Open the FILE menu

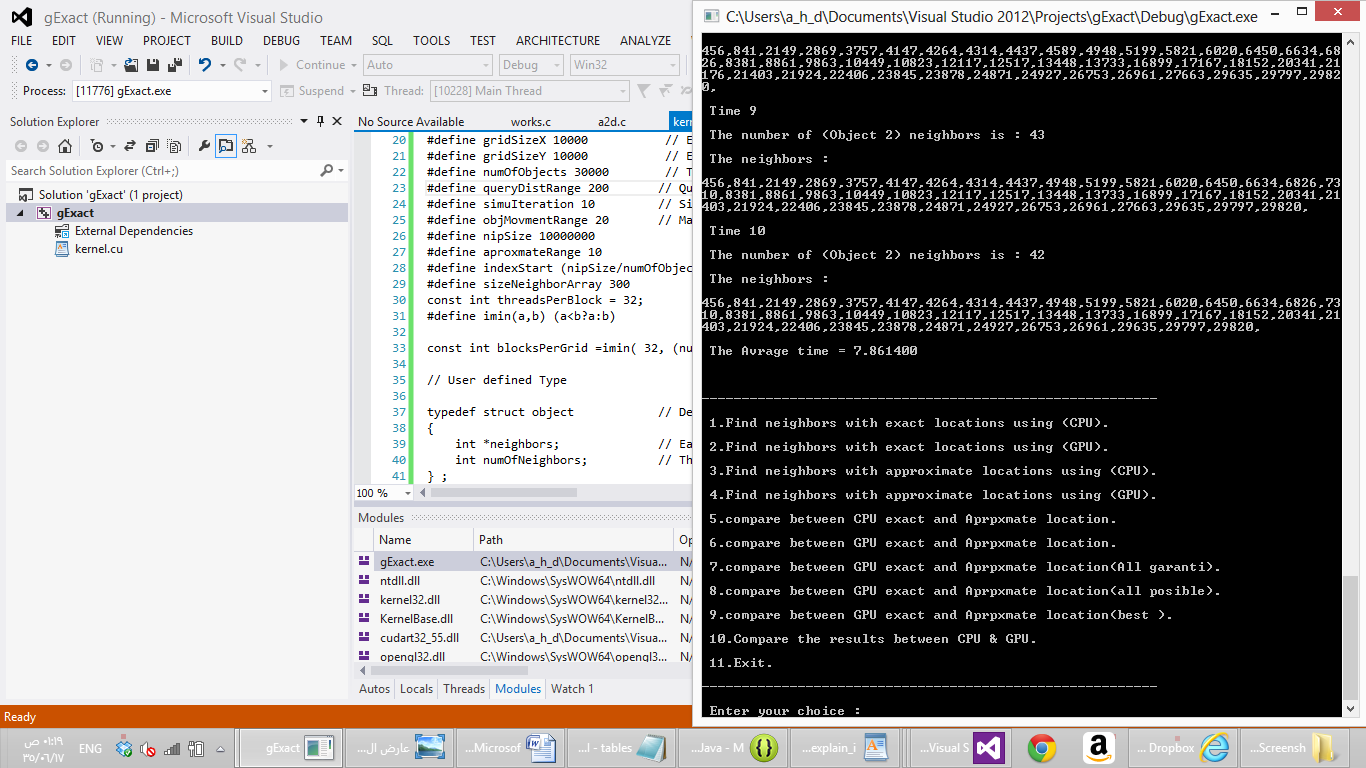(x=22, y=41)
